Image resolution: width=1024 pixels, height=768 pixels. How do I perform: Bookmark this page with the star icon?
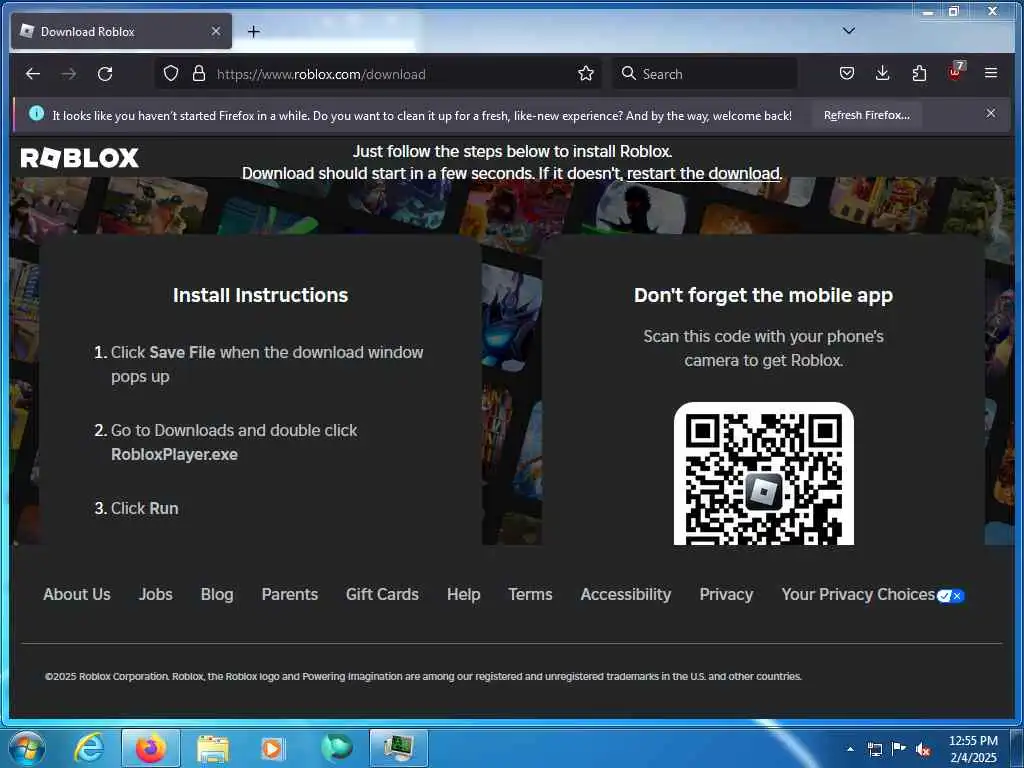click(x=586, y=73)
